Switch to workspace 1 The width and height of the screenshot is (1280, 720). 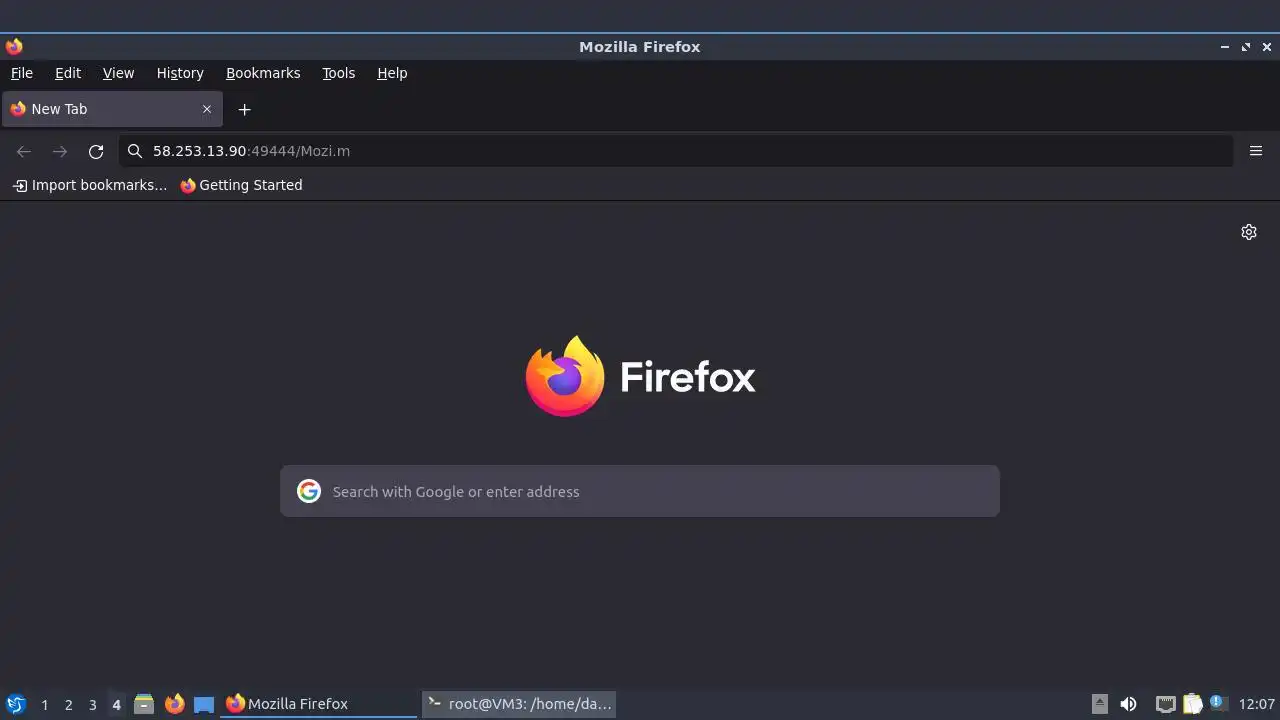tap(44, 705)
